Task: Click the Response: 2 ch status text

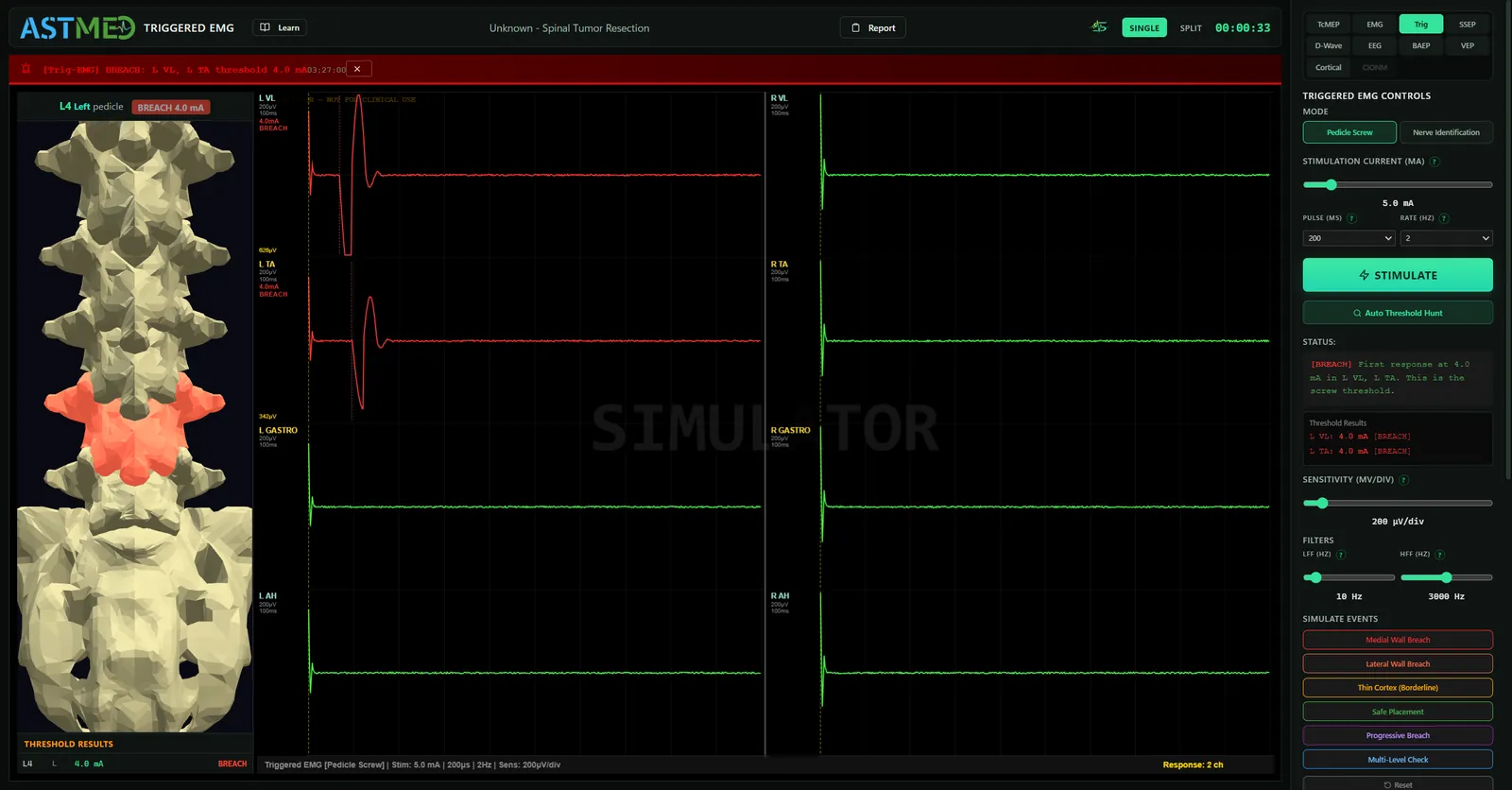Action: pyautogui.click(x=1193, y=764)
